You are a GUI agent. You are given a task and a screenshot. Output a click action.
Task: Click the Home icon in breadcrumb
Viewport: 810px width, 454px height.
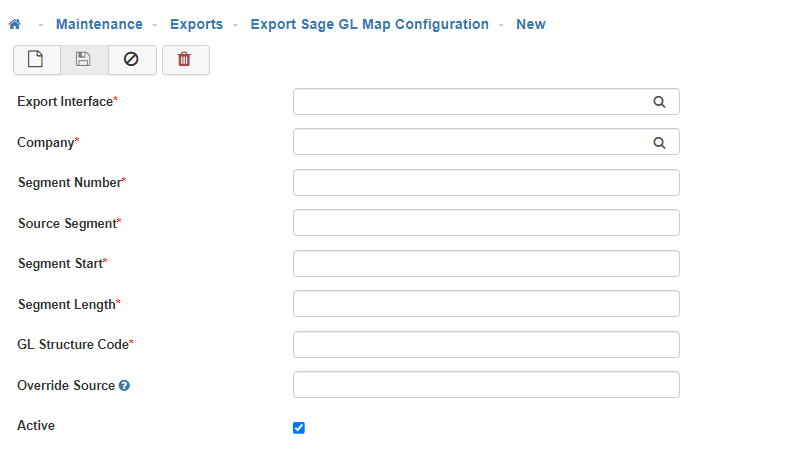(x=14, y=24)
